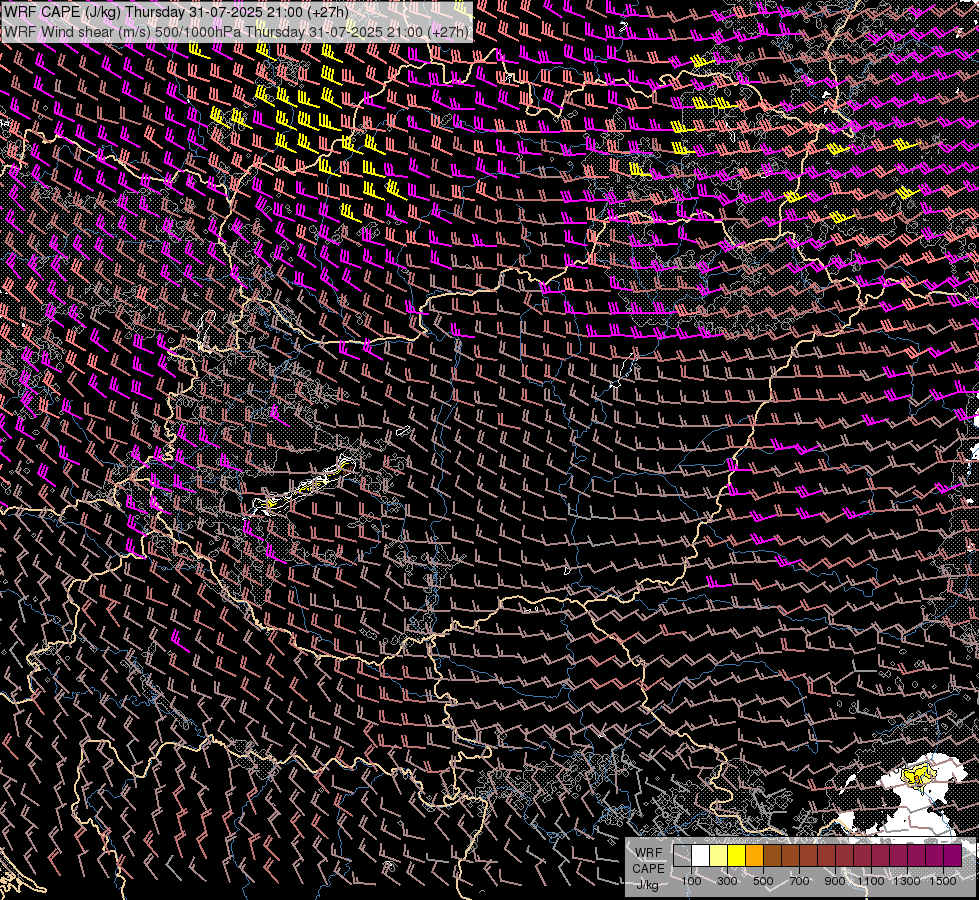Click the '100' legend value

coord(691,881)
